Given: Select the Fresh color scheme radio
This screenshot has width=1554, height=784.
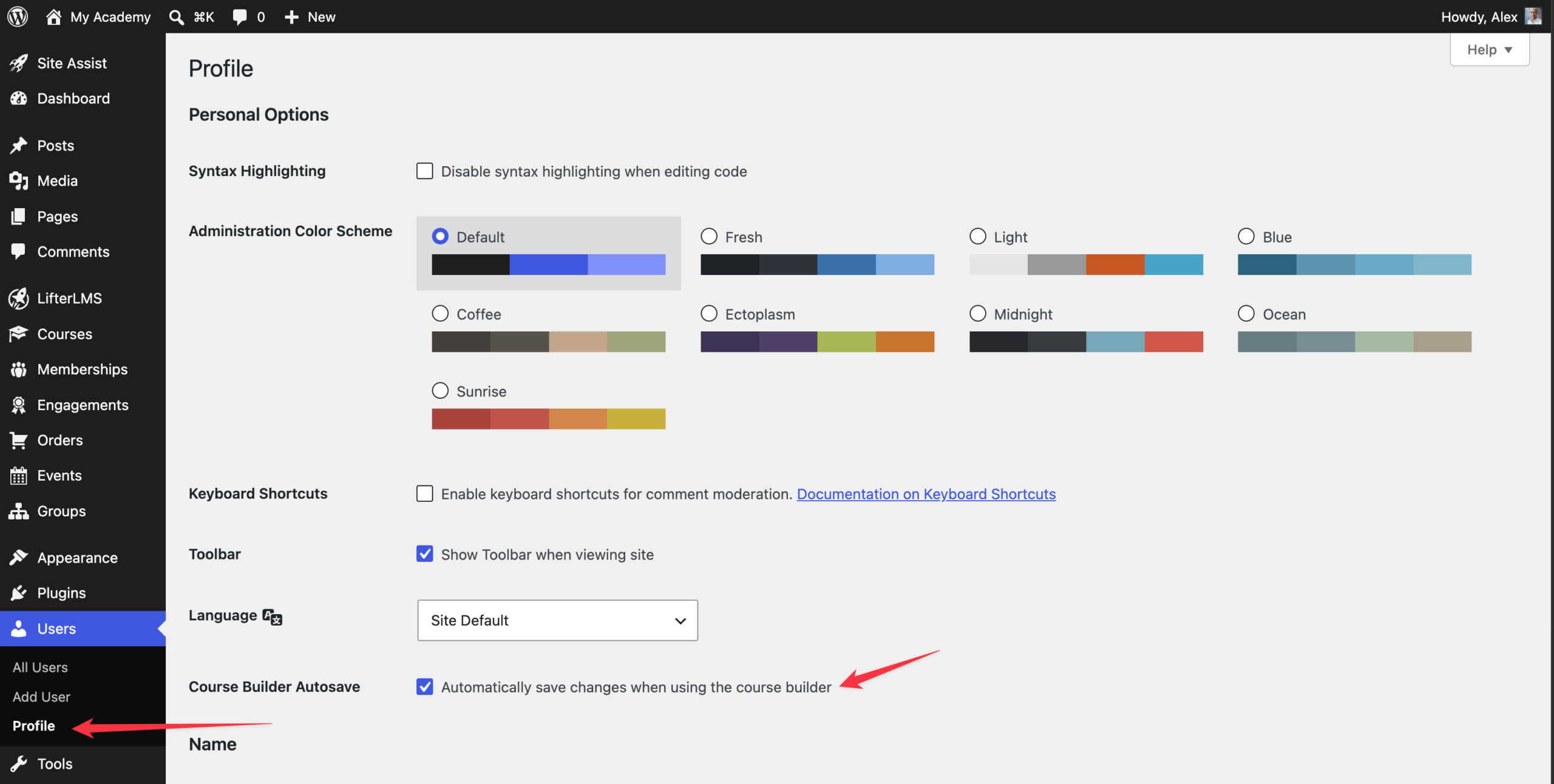Looking at the screenshot, I should pyautogui.click(x=709, y=236).
